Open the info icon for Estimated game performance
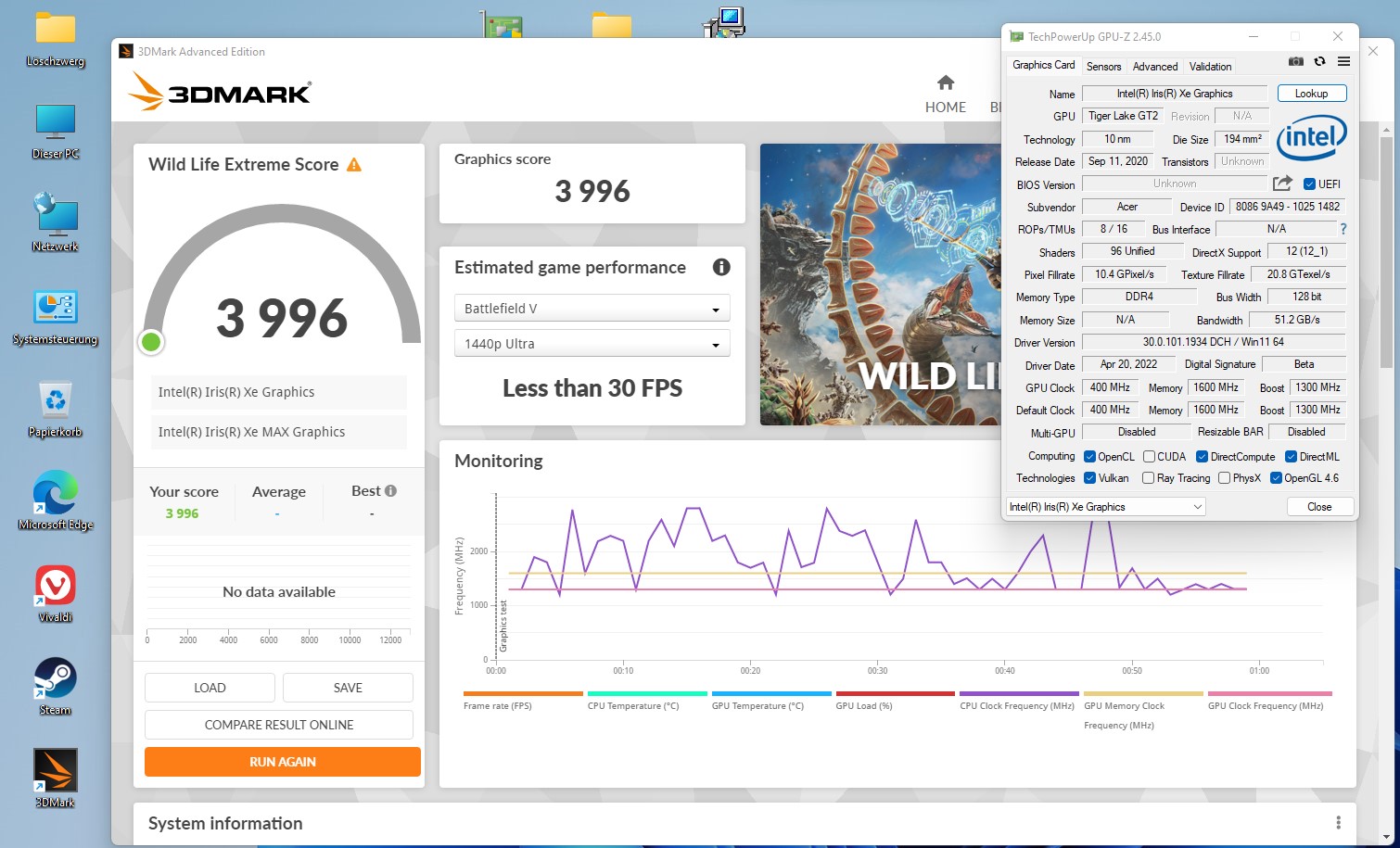The image size is (1400, 848). (721, 267)
